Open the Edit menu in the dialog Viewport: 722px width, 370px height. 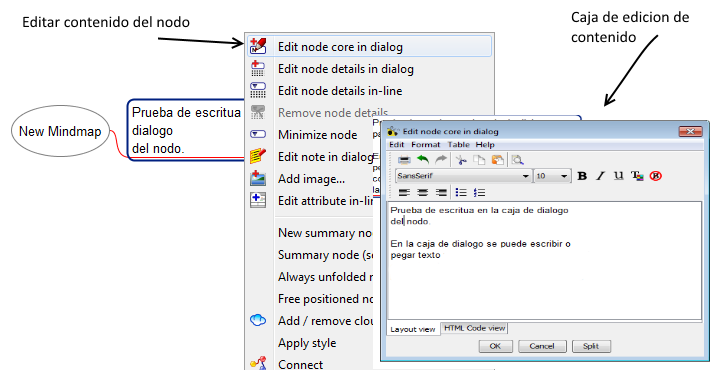point(396,145)
